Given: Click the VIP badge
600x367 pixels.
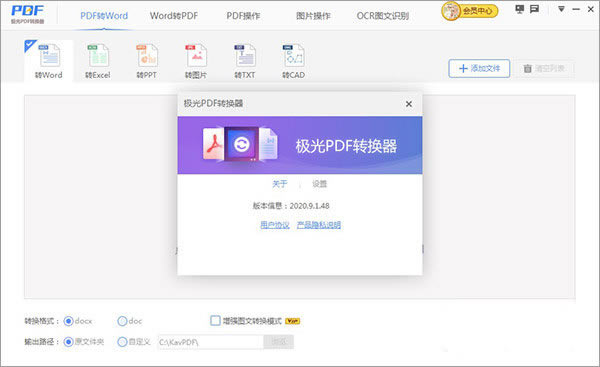Looking at the screenshot, I should coord(293,321).
